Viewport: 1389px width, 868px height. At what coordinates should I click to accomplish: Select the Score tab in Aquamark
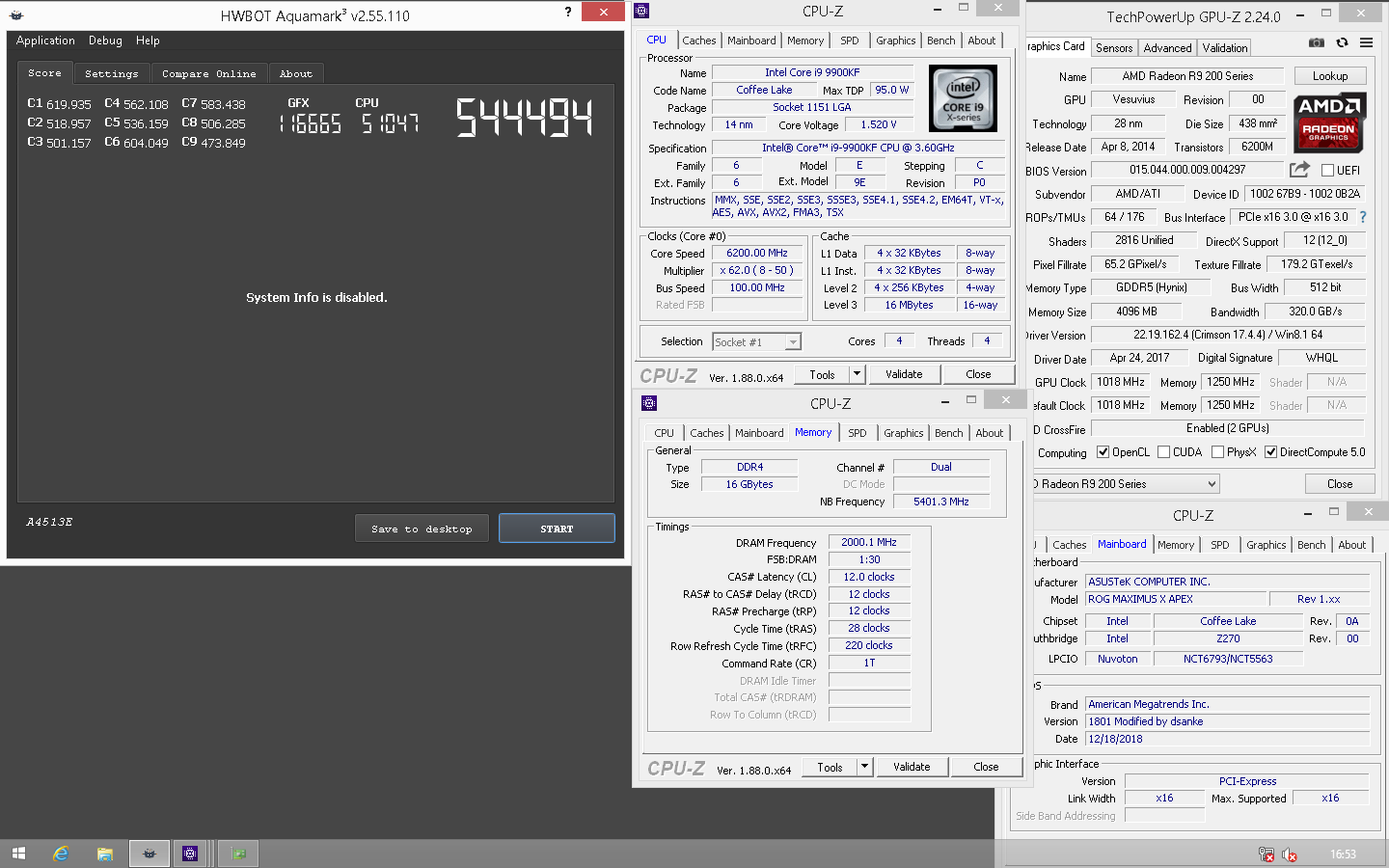pyautogui.click(x=44, y=72)
